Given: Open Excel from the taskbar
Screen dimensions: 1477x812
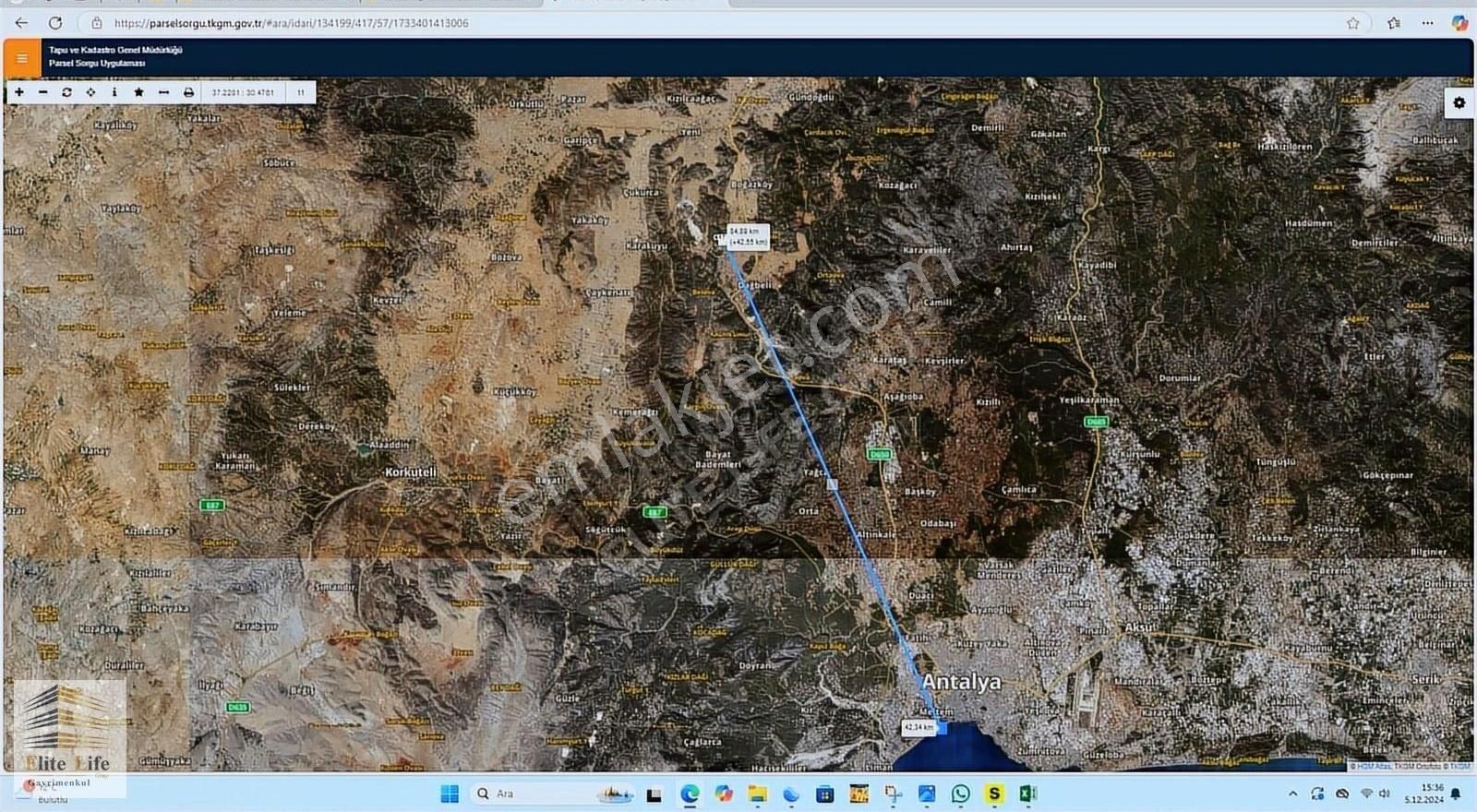Looking at the screenshot, I should [1027, 794].
